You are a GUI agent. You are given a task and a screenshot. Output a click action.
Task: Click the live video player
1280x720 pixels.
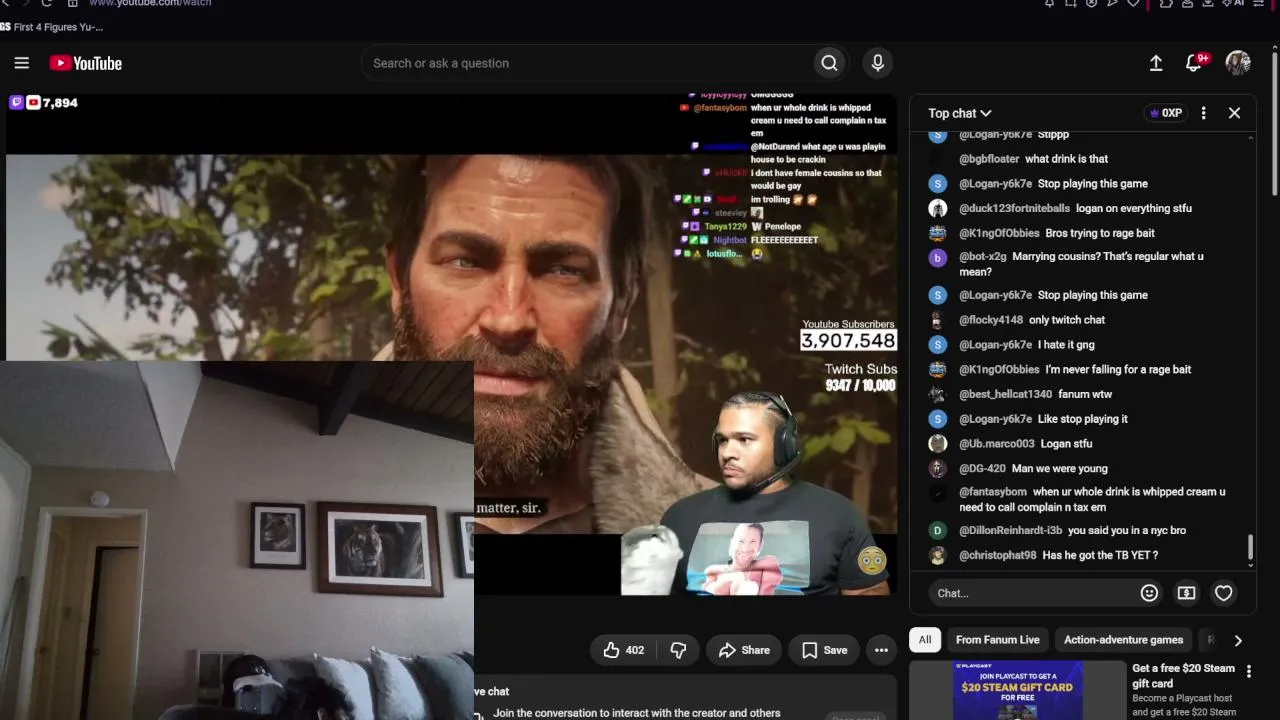[x=451, y=343]
